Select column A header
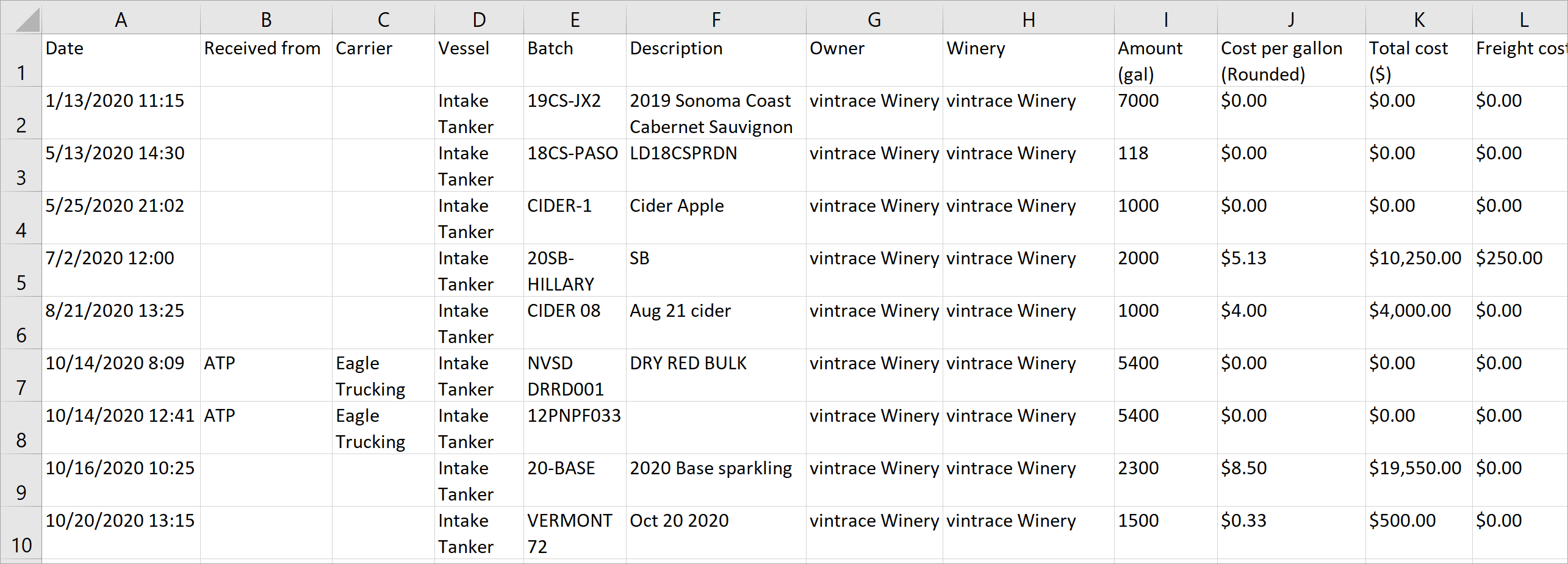This screenshot has height=564, width=1568. click(121, 19)
